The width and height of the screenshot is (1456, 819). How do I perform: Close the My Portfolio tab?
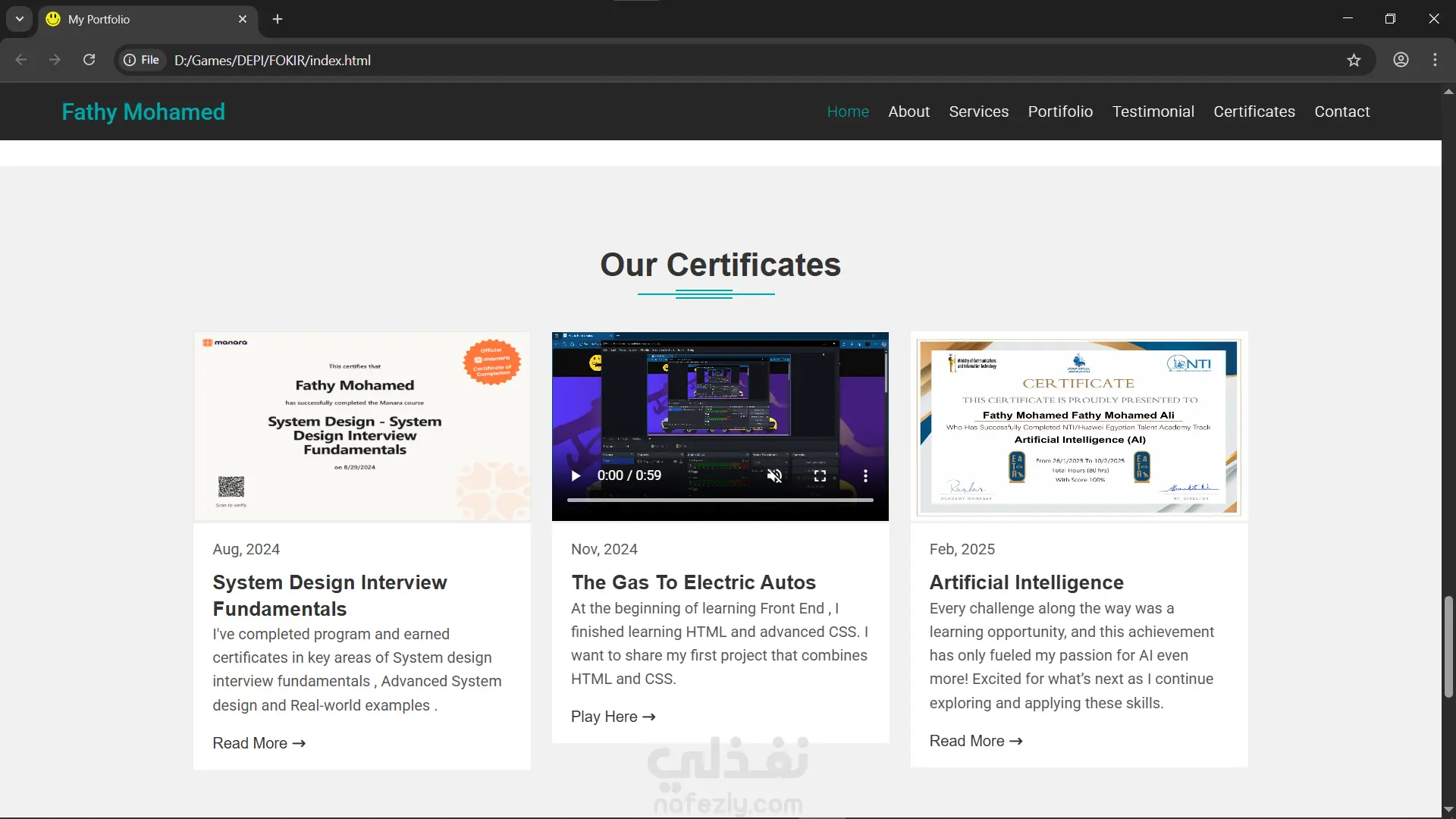(243, 19)
